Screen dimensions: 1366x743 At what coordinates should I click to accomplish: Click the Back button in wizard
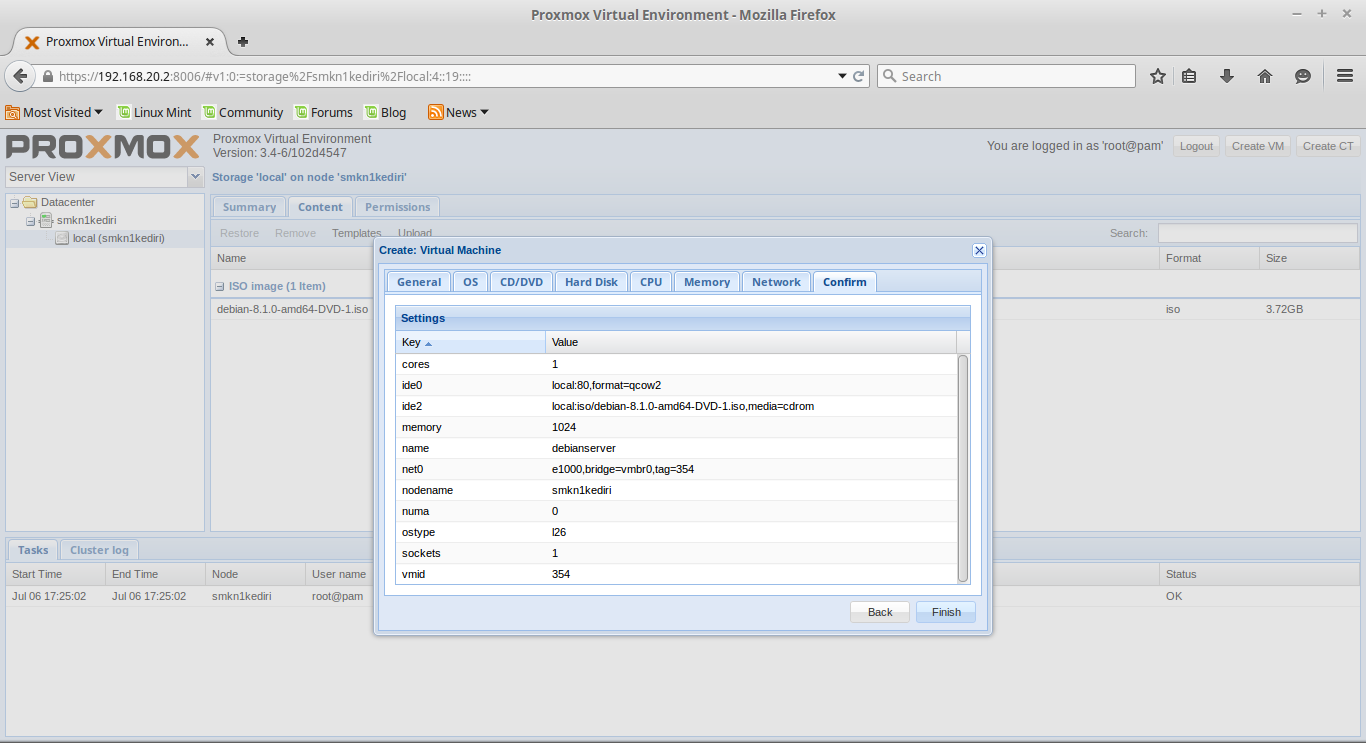tap(880, 612)
